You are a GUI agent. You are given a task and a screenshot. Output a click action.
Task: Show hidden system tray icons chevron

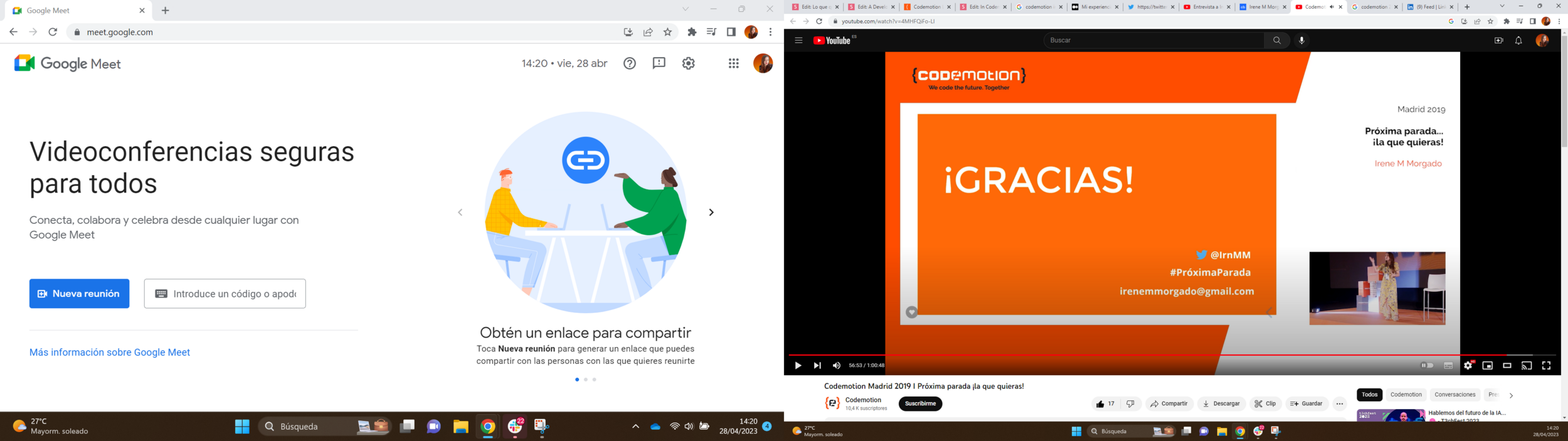635,427
